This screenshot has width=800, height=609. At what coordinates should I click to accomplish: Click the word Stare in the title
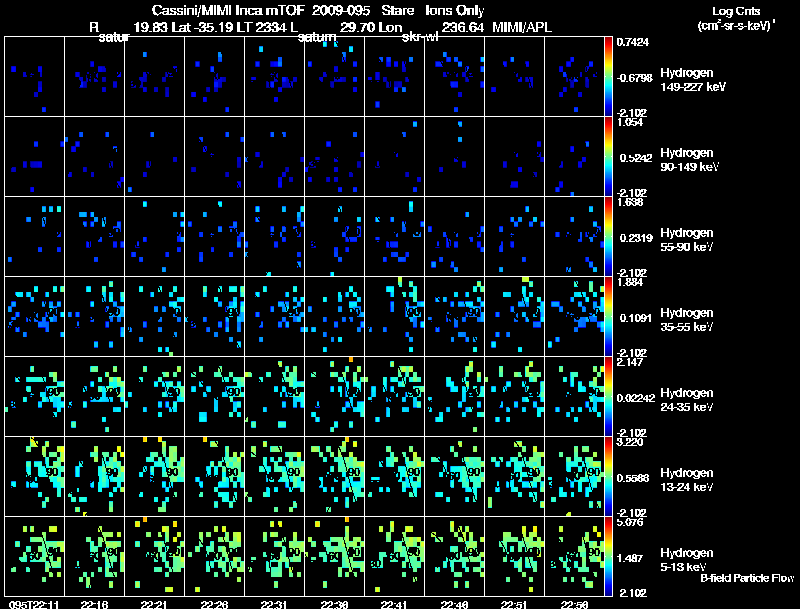point(397,10)
